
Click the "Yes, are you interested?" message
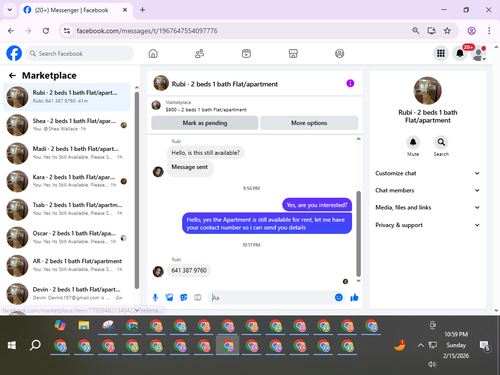317,205
